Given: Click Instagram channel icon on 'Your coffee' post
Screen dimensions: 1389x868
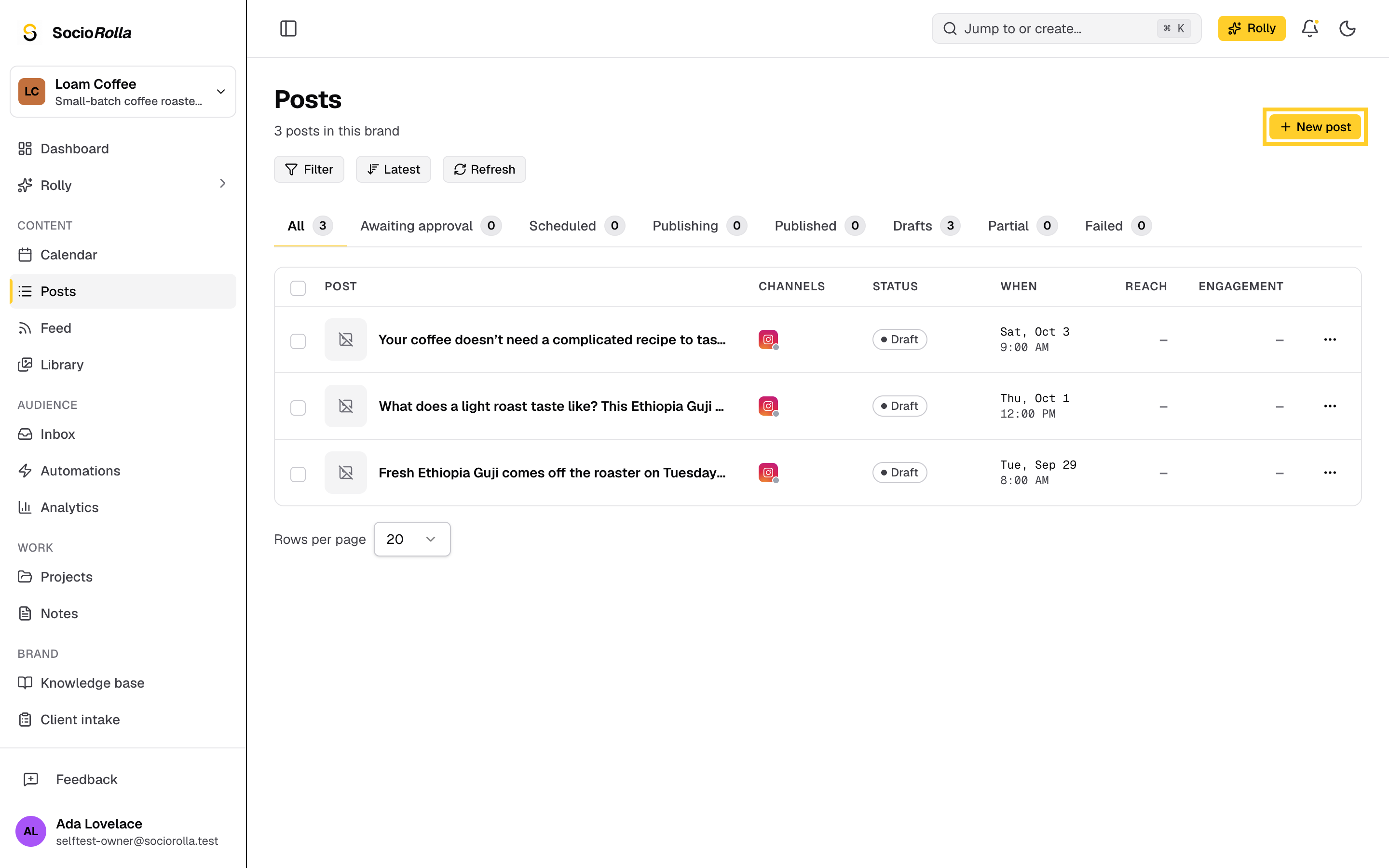Looking at the screenshot, I should click(x=768, y=339).
